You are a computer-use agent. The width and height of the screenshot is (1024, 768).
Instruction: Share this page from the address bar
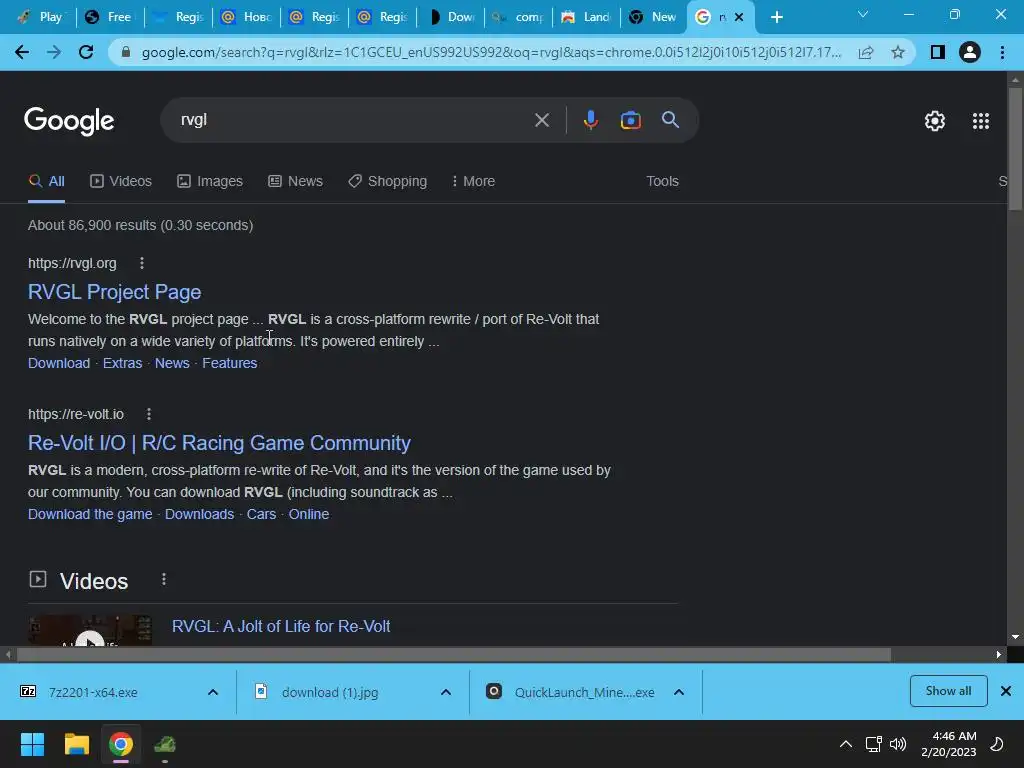[866, 52]
